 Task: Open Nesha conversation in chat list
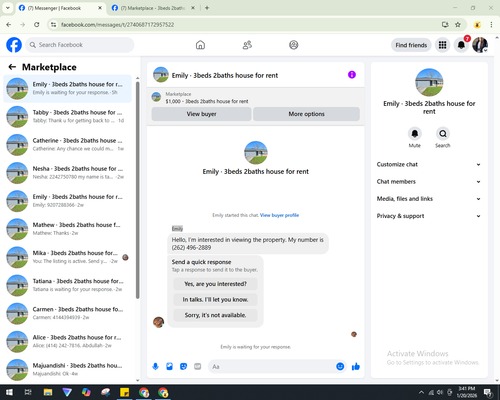67,173
